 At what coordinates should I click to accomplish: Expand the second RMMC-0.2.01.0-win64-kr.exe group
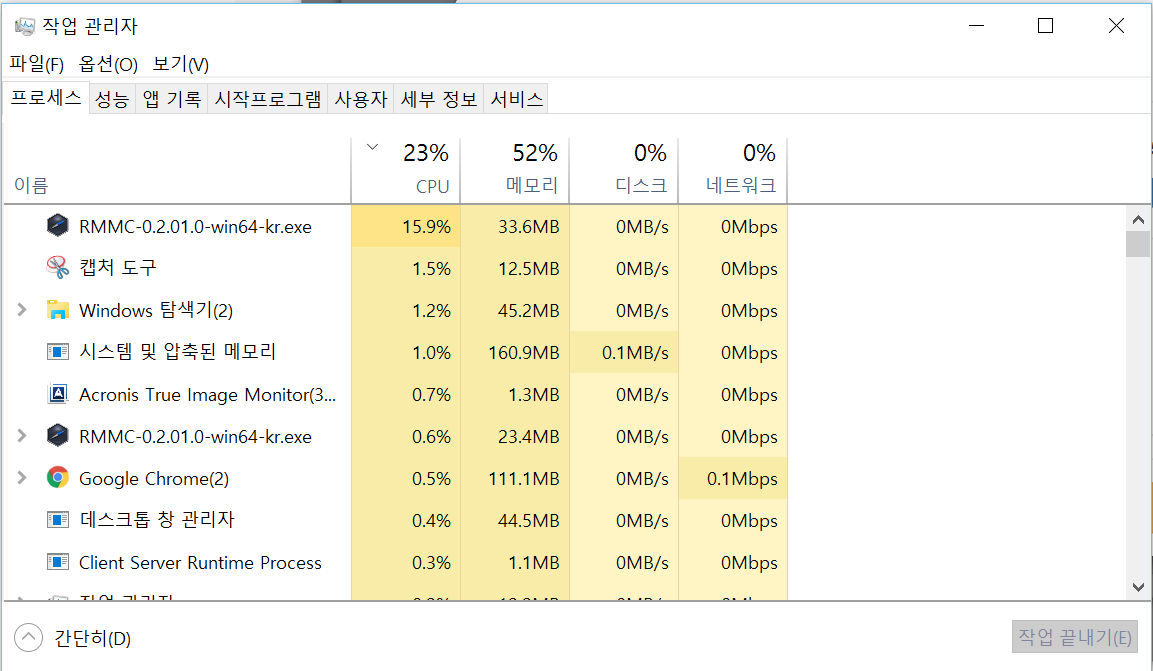(22, 436)
